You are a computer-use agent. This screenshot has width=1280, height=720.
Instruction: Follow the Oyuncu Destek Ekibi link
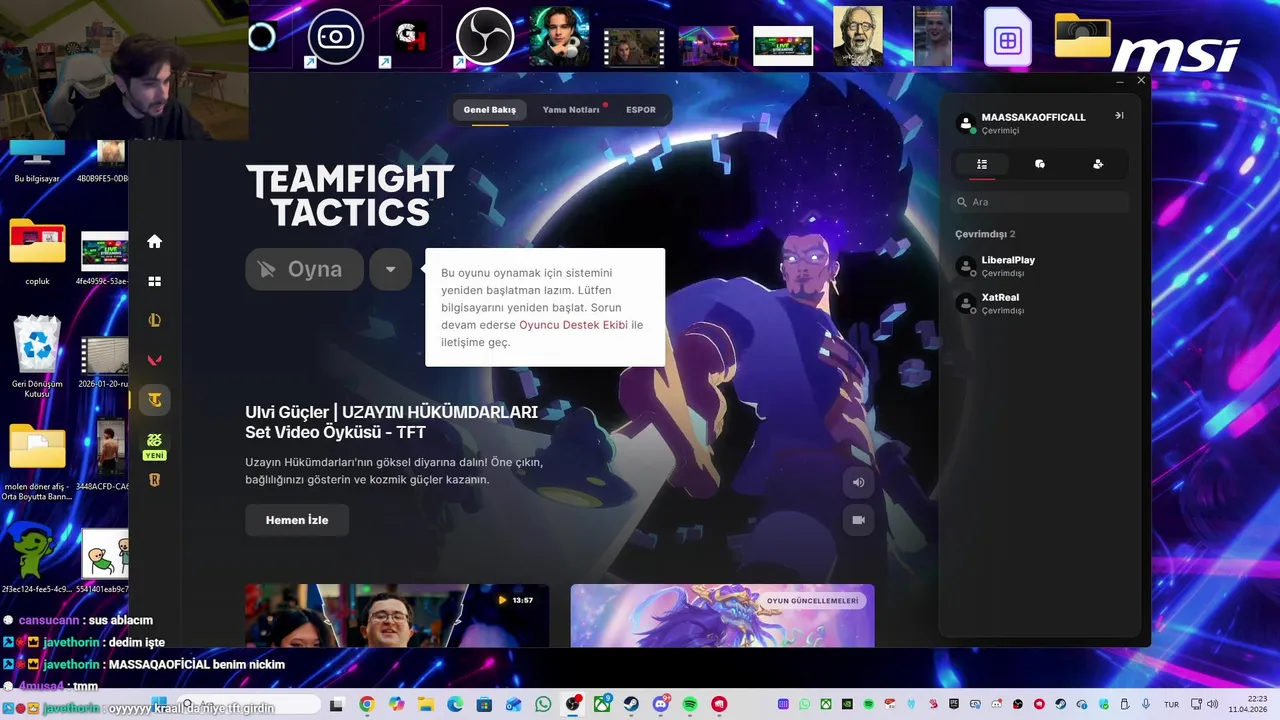click(x=573, y=325)
